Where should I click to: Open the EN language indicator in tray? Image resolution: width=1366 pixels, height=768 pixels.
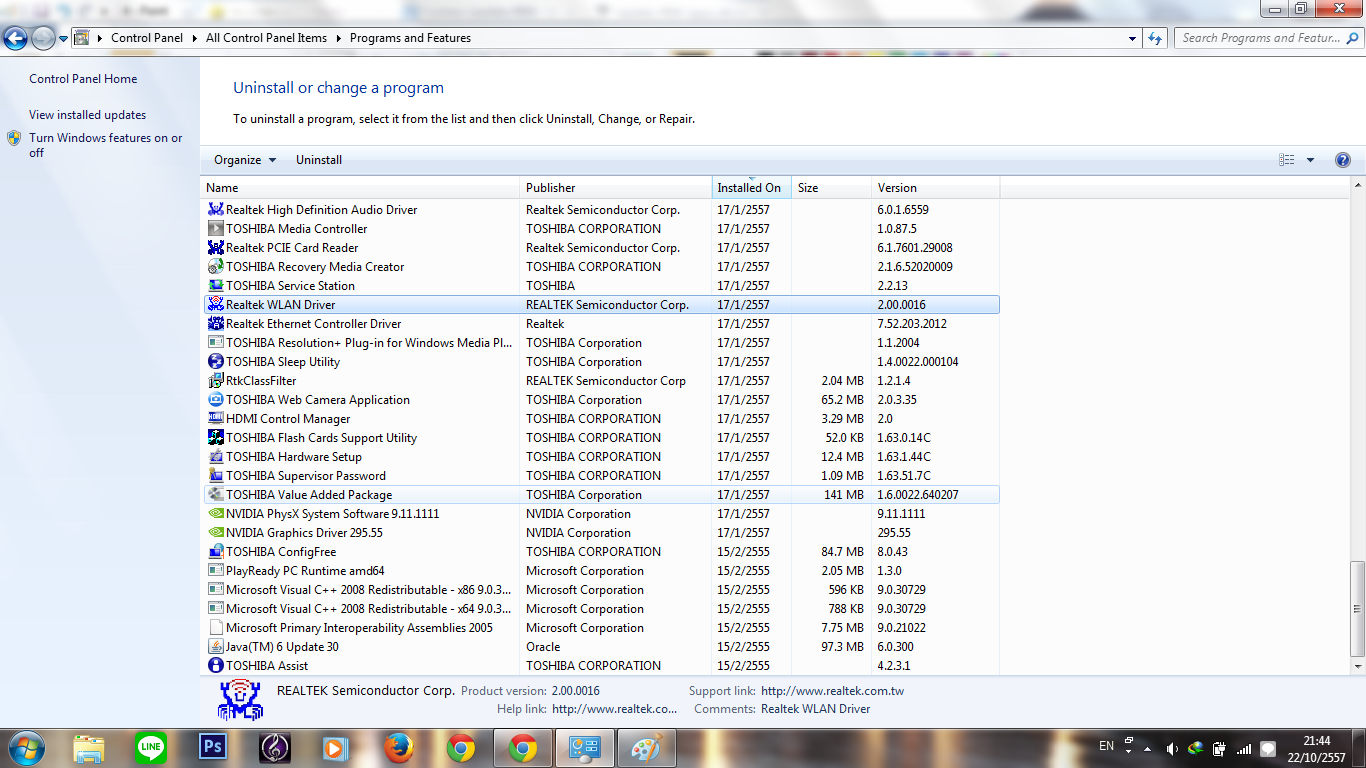click(x=1106, y=746)
